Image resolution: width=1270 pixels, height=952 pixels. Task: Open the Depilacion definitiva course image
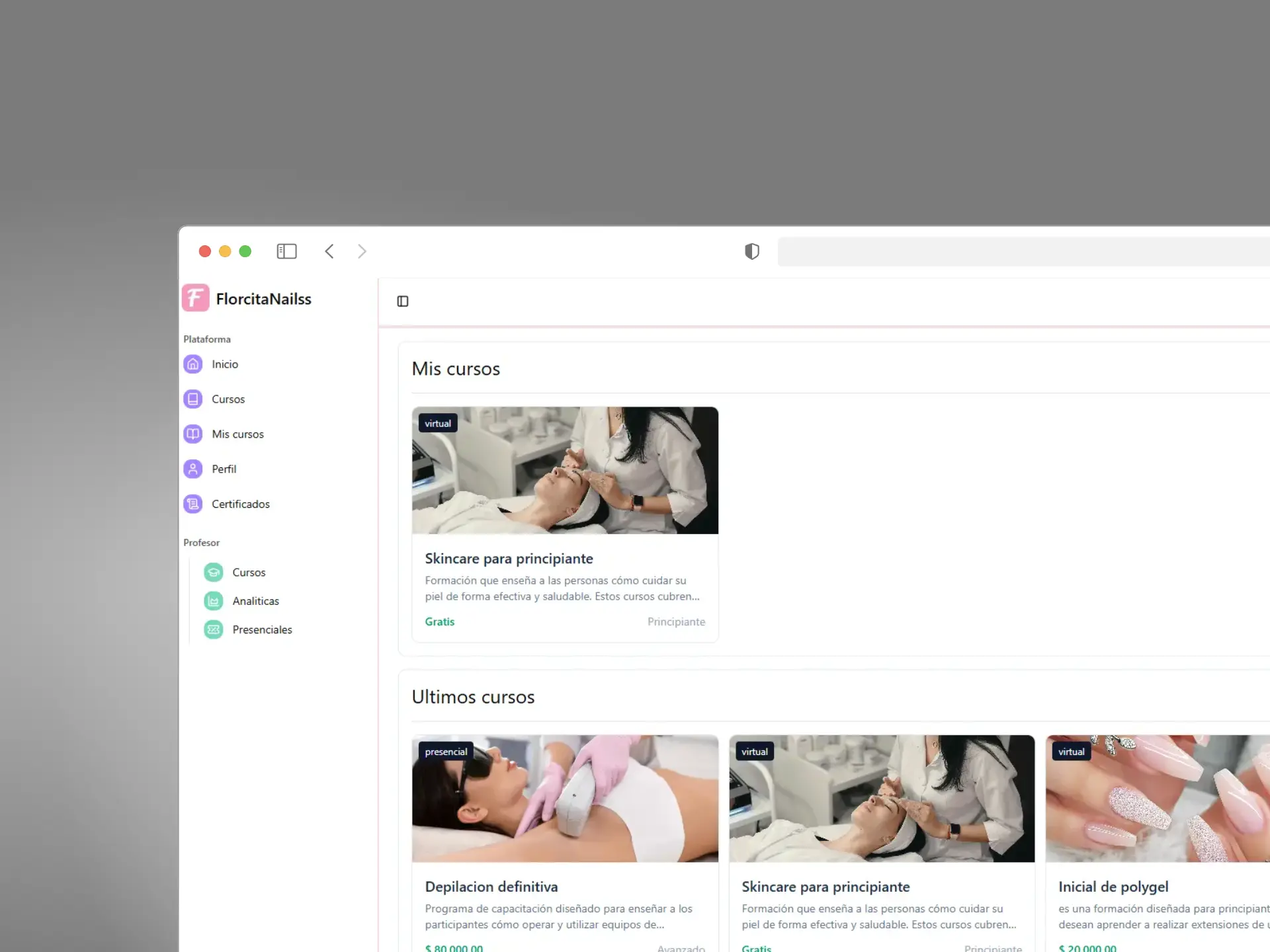(565, 799)
